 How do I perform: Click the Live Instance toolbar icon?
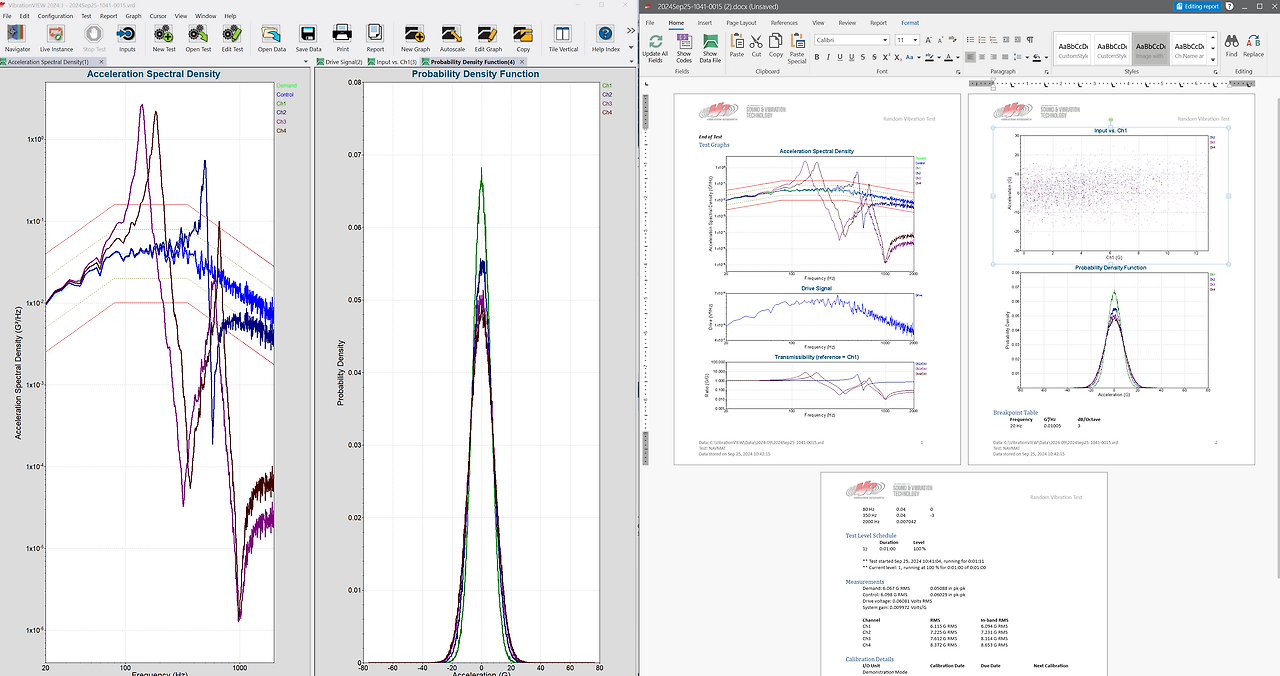(x=56, y=38)
